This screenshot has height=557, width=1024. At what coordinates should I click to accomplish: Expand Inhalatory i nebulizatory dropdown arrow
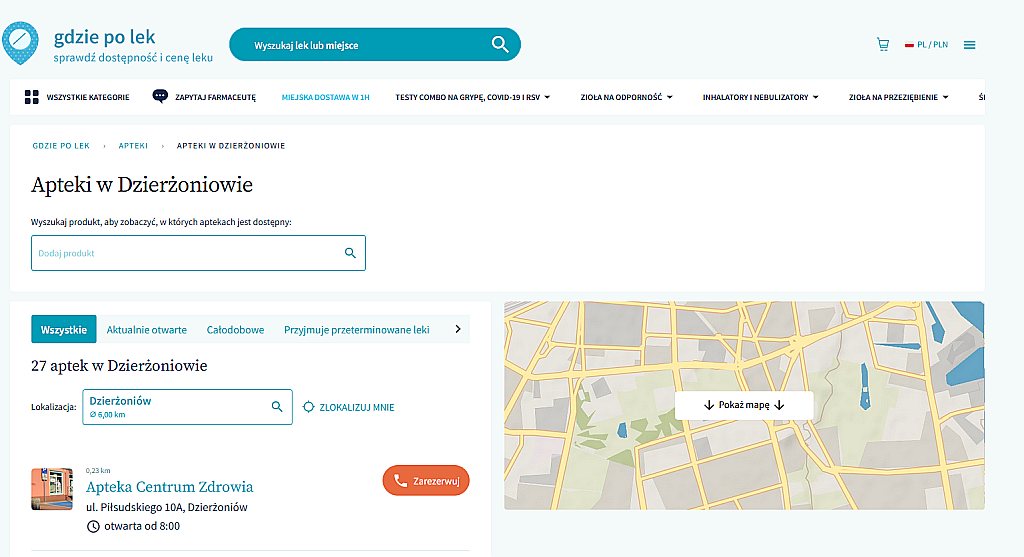[816, 97]
